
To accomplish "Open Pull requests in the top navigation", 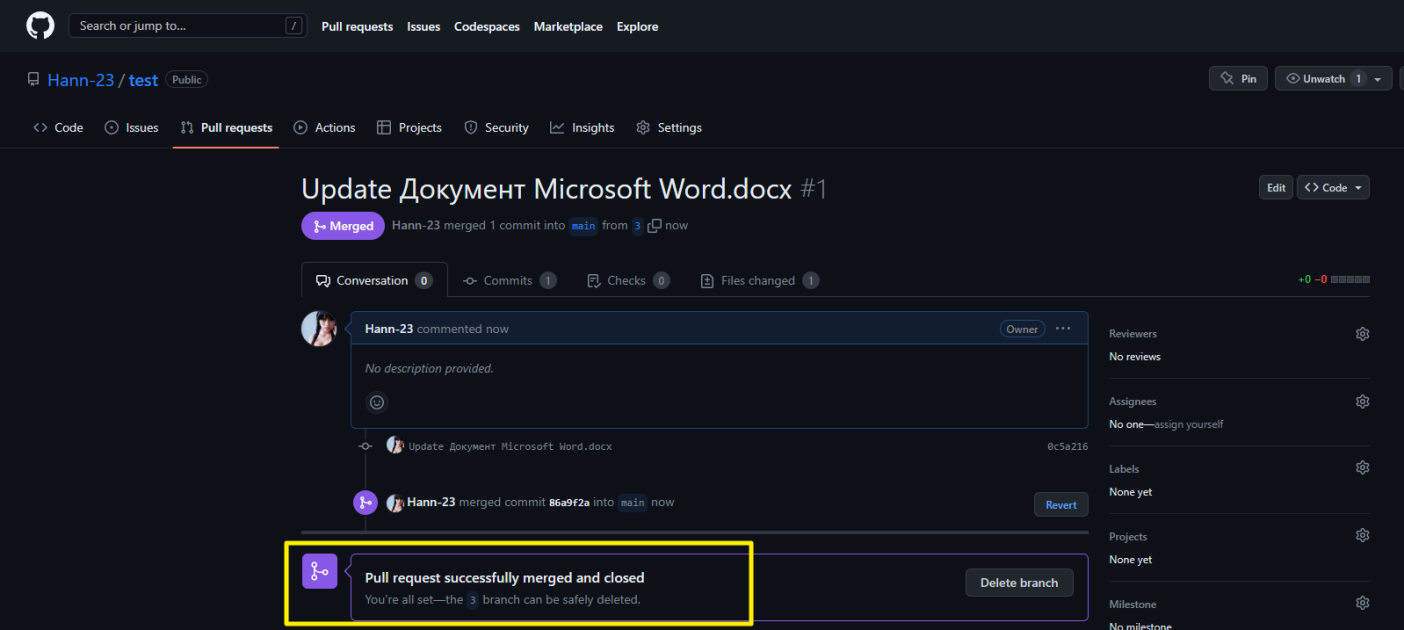I will [x=357, y=27].
